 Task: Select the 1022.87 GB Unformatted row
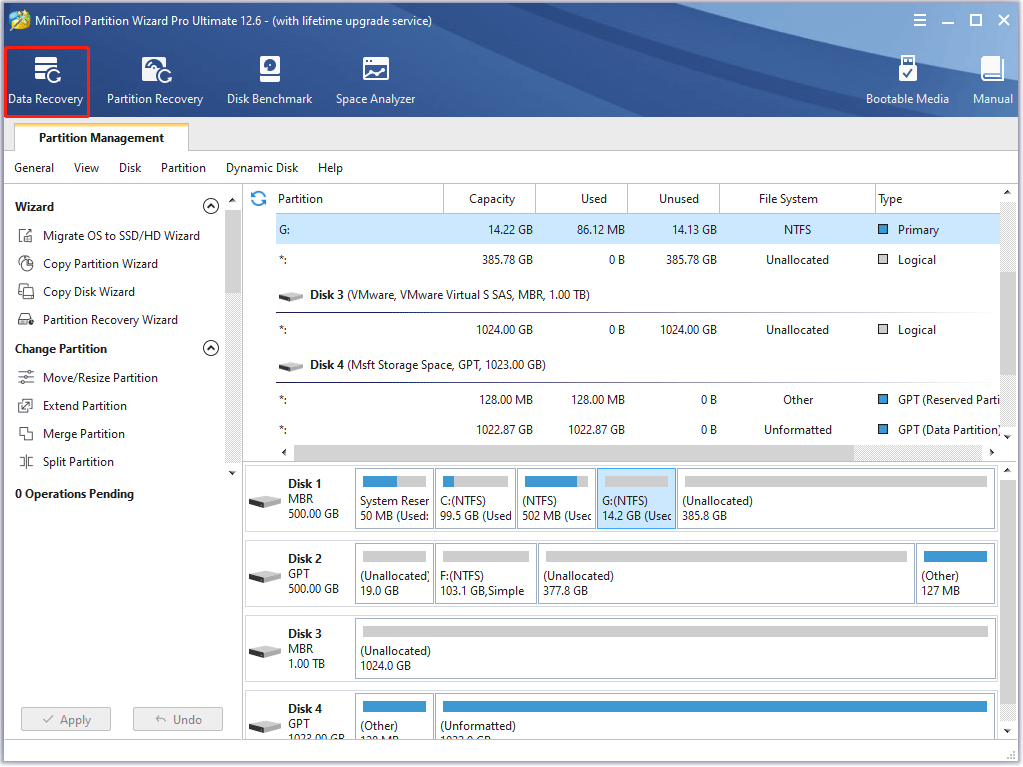[637, 430]
